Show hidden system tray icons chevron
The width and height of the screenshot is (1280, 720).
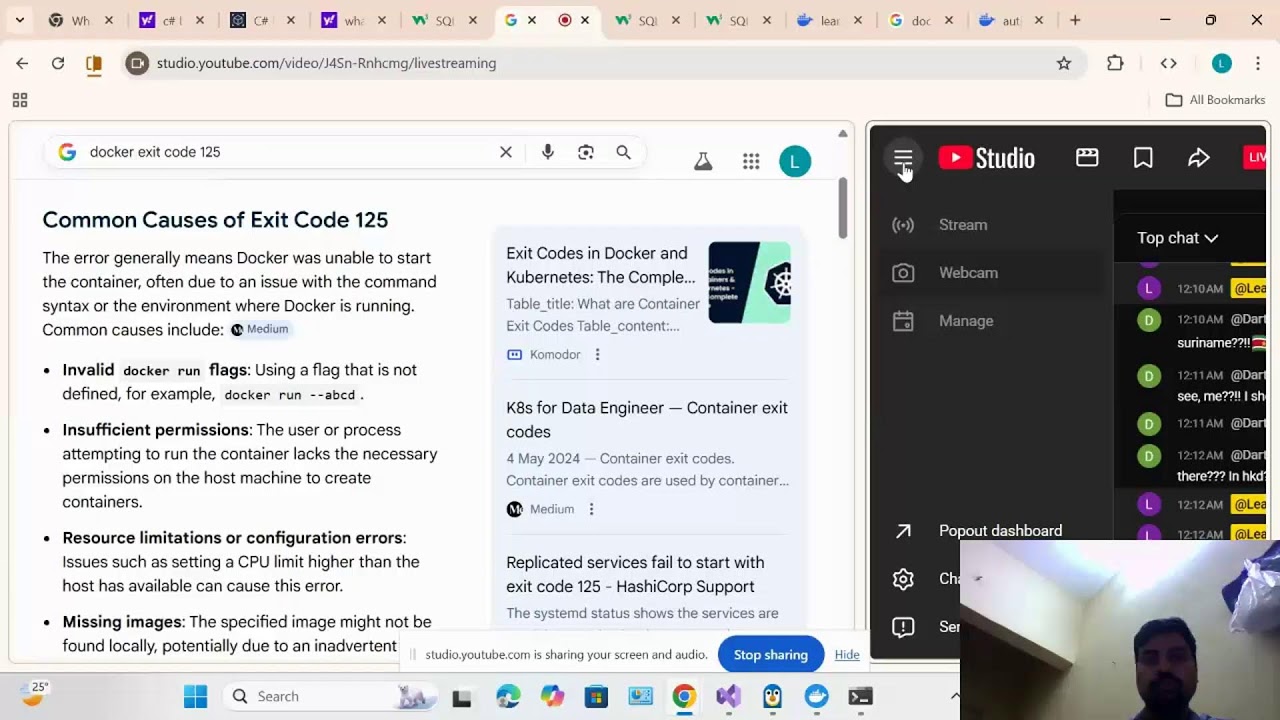point(954,696)
